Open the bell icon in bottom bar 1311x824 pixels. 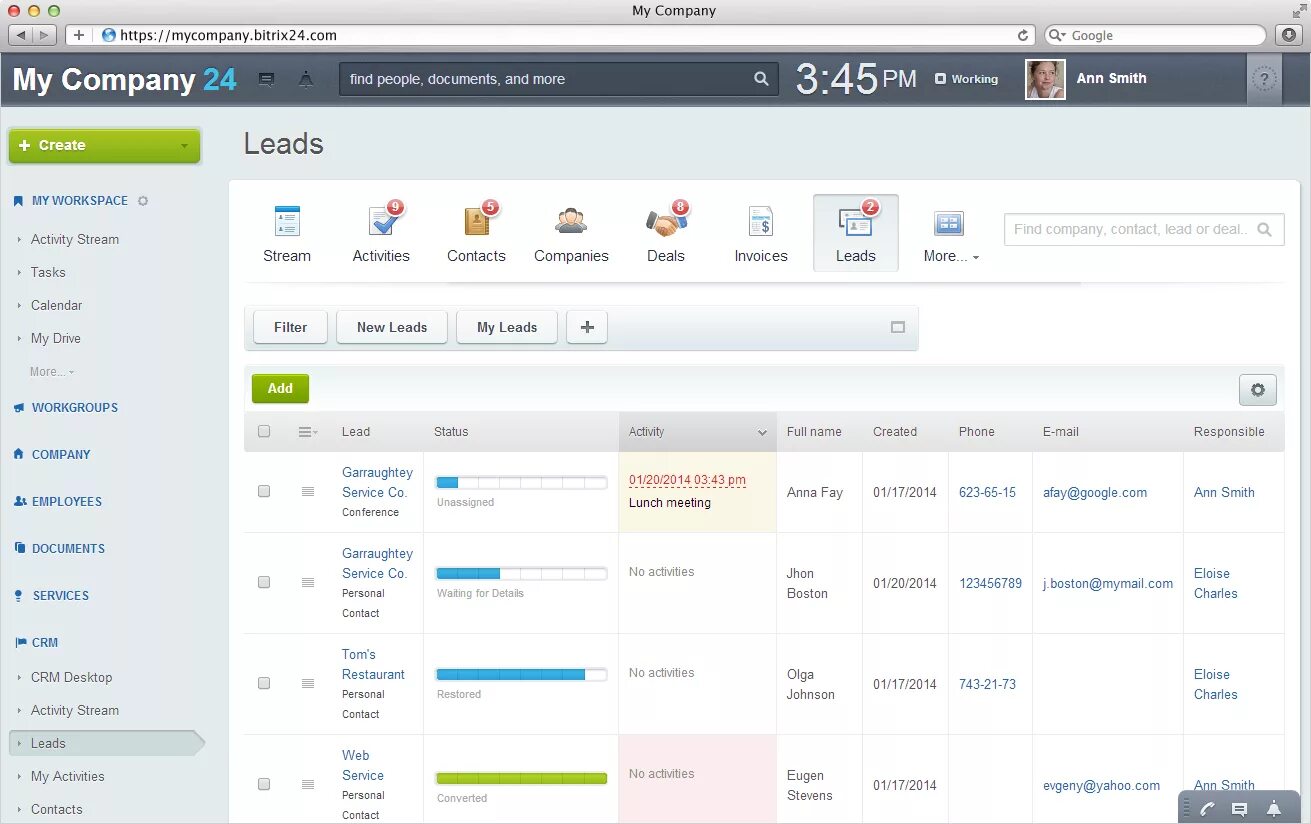(x=1273, y=809)
